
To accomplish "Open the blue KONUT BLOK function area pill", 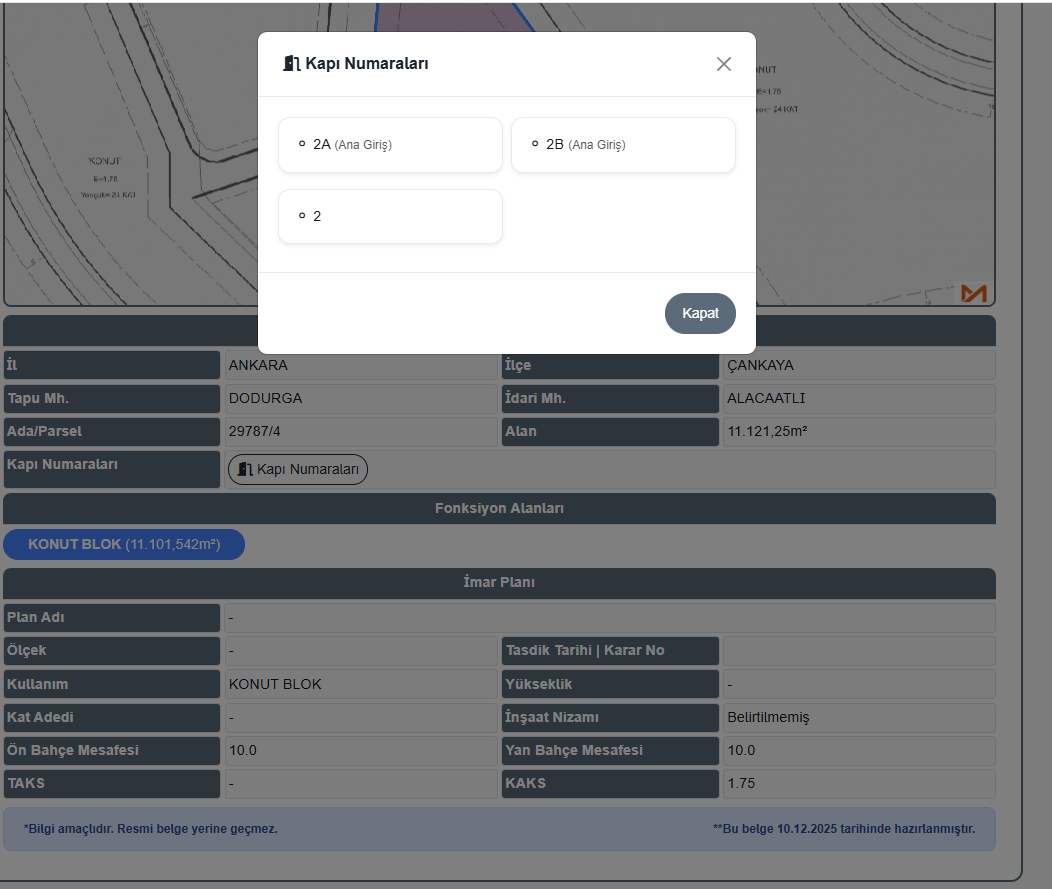I will click(124, 545).
